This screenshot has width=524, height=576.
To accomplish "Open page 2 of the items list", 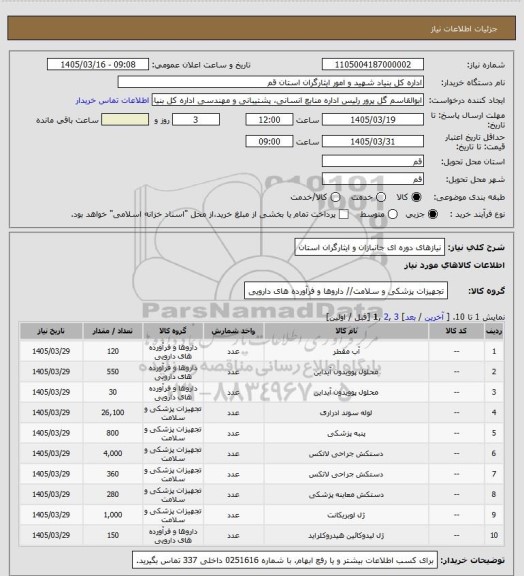I will tap(386, 317).
